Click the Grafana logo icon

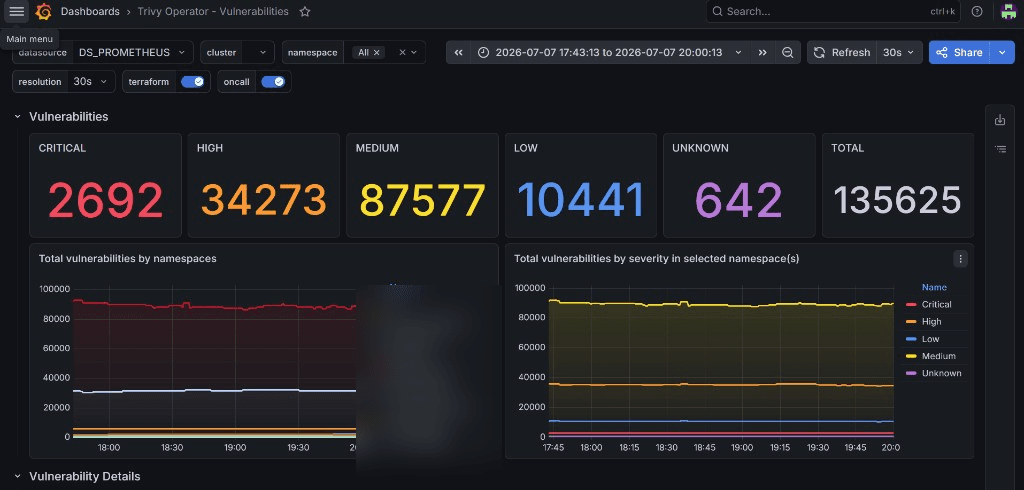(44, 11)
